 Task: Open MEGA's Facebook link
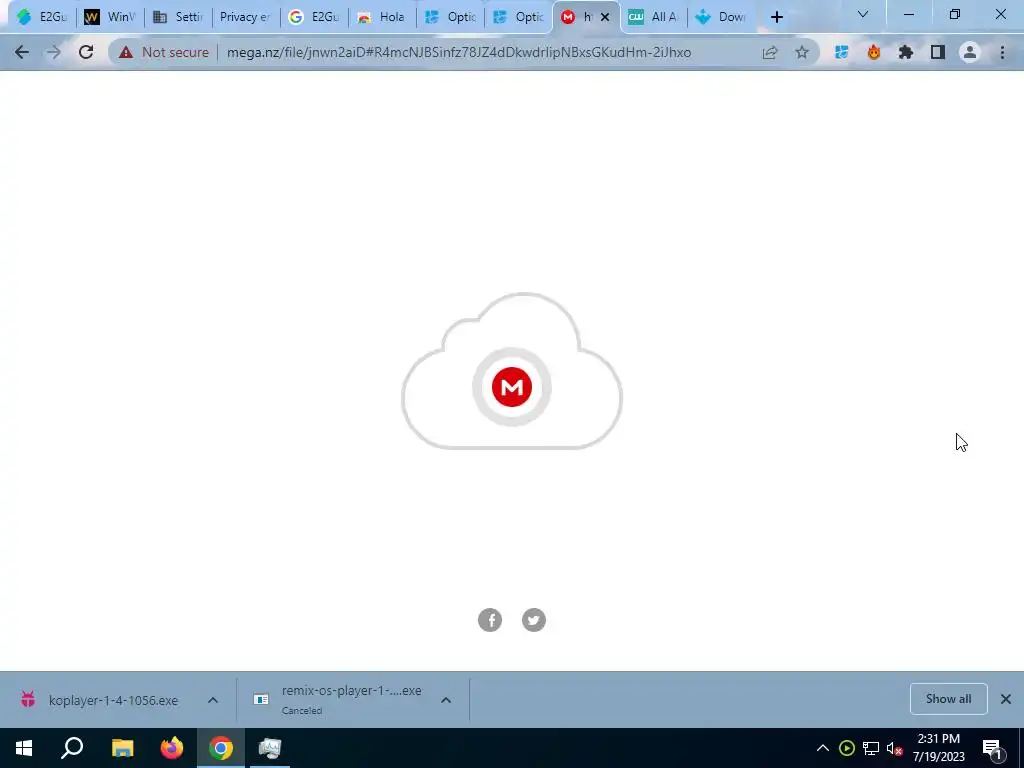[490, 620]
